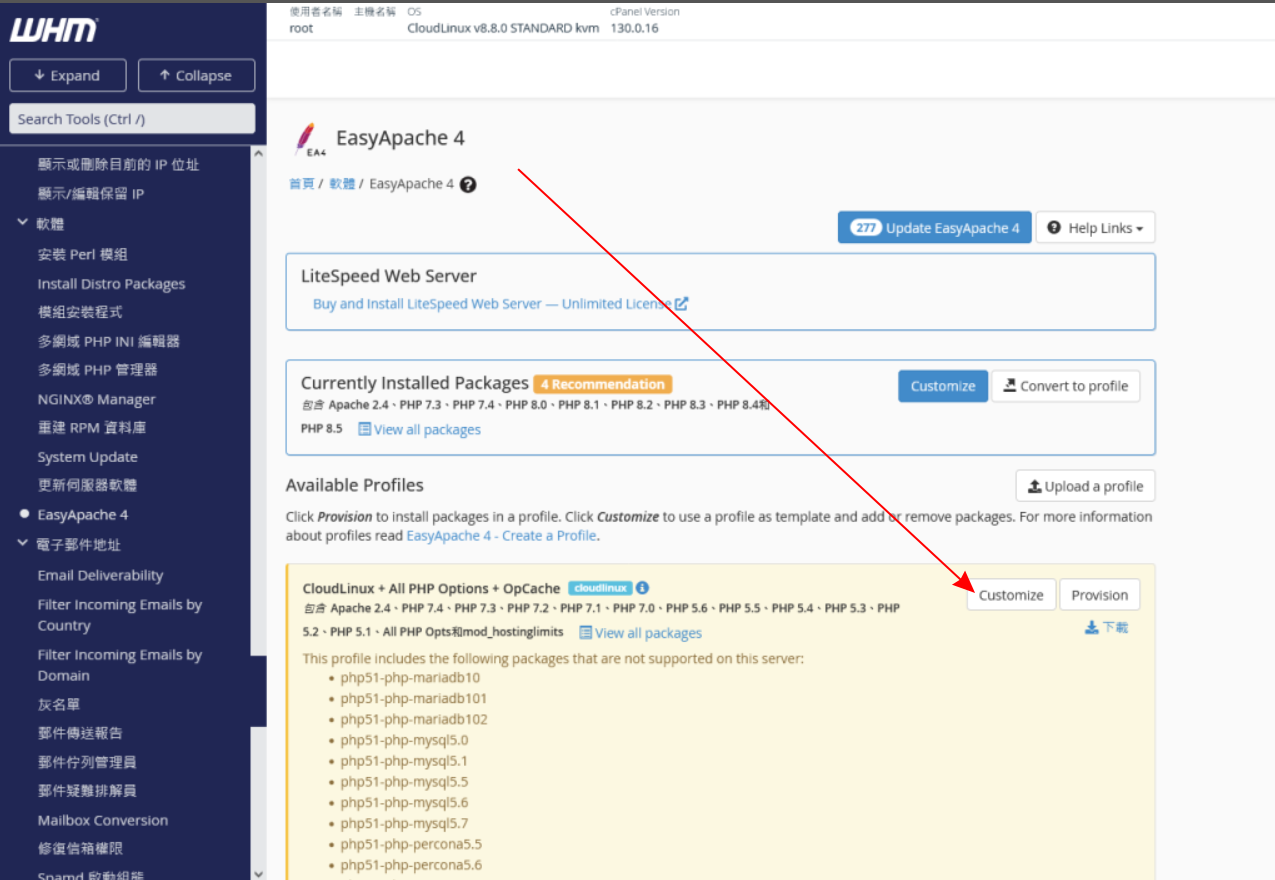Screen dimensions: 1275x880
Task: Open the Help Links dropdown
Action: [x=1095, y=228]
